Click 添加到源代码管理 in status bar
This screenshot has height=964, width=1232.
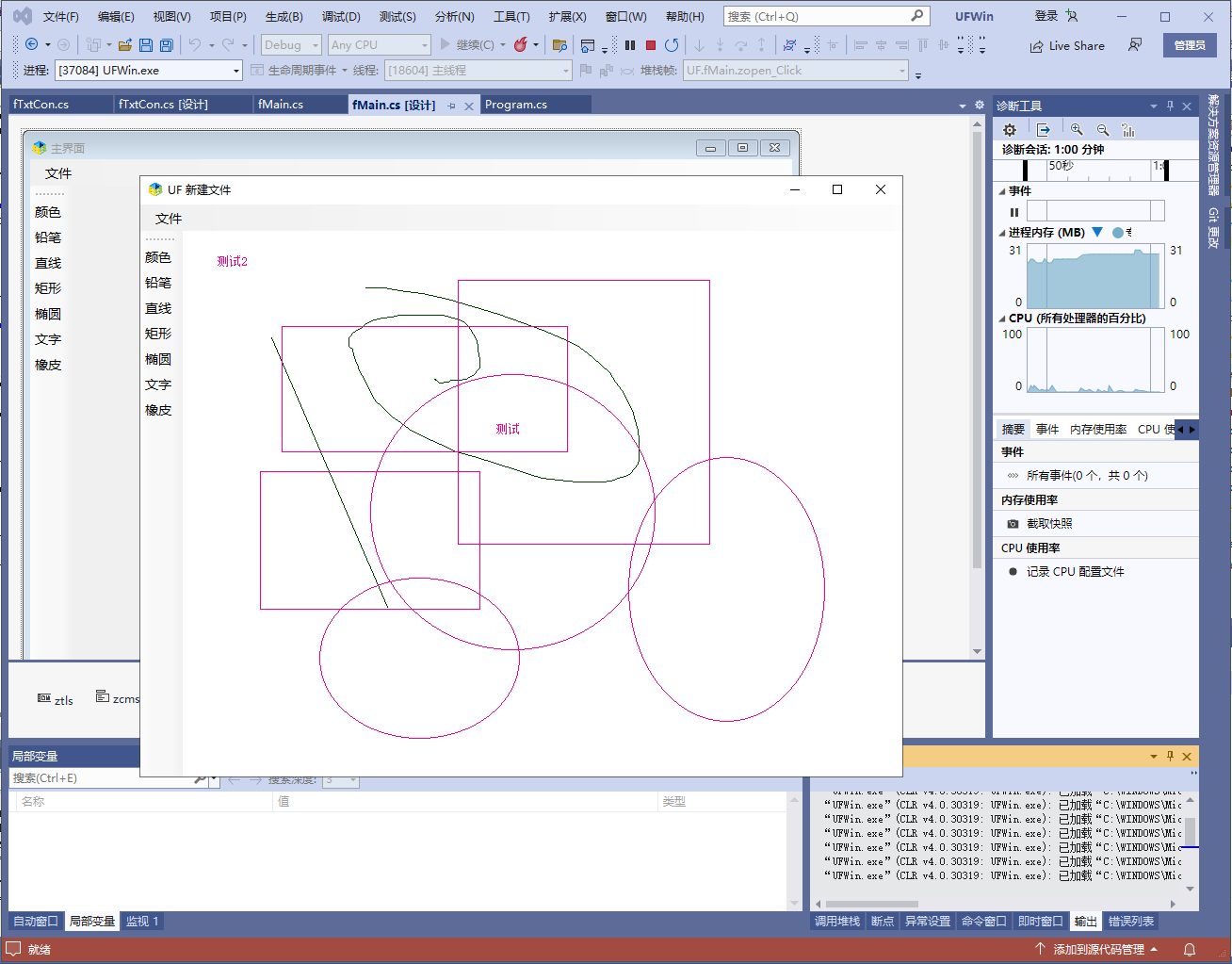pos(1098,949)
